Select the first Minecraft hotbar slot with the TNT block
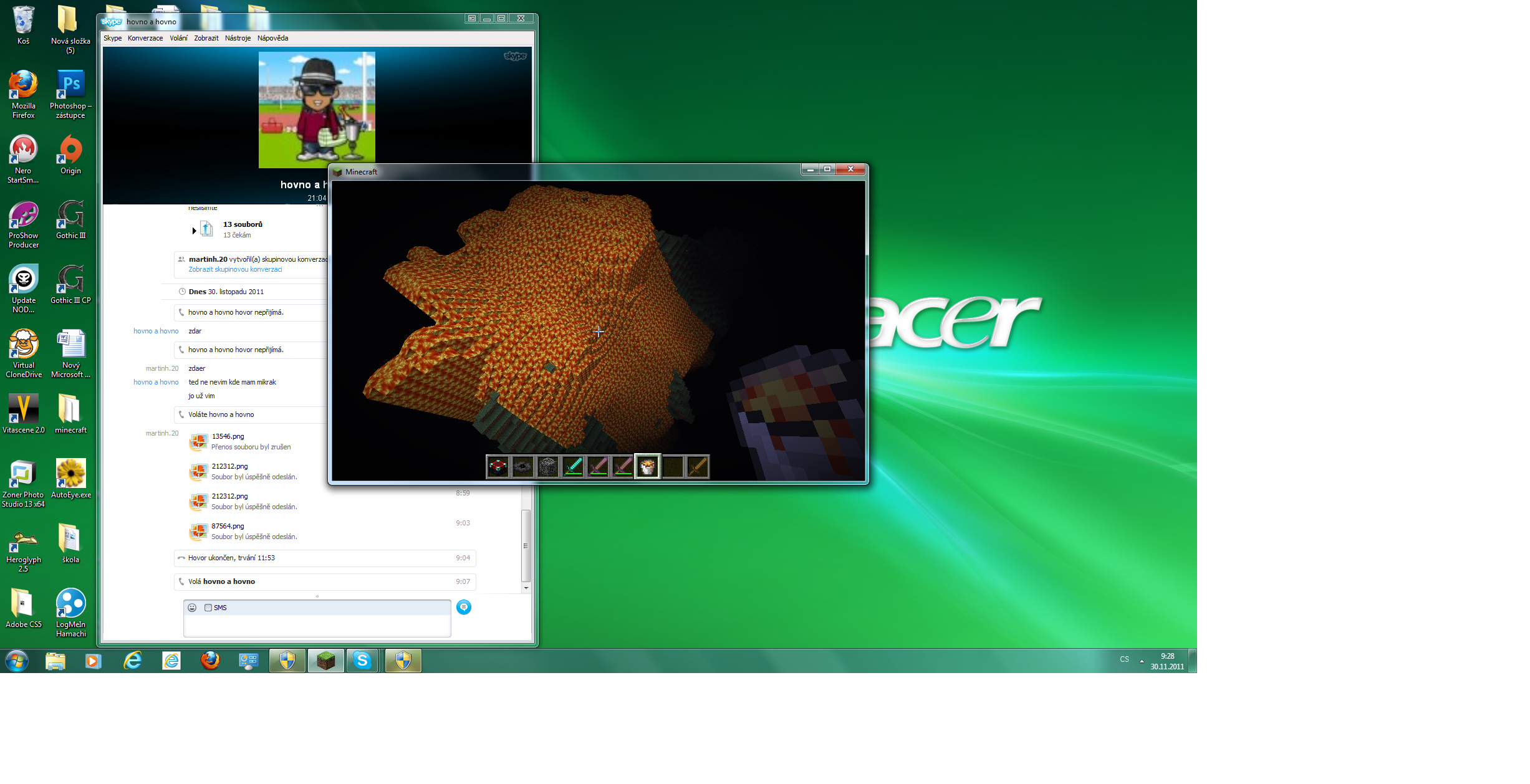Screen dimensions: 1530x784 pos(498,466)
